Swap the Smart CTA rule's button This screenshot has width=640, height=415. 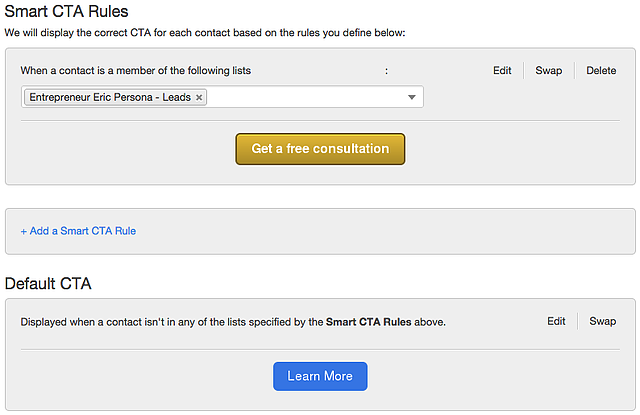(548, 71)
